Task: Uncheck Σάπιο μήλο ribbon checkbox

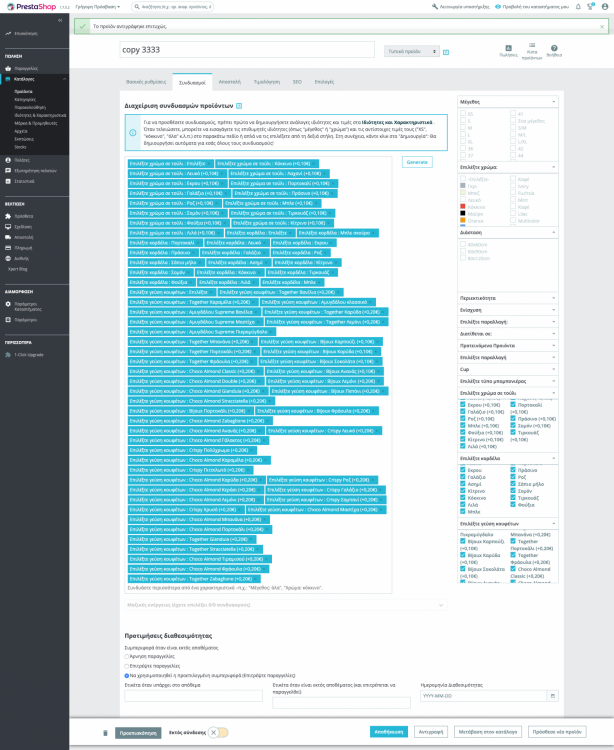Action: [x=513, y=484]
